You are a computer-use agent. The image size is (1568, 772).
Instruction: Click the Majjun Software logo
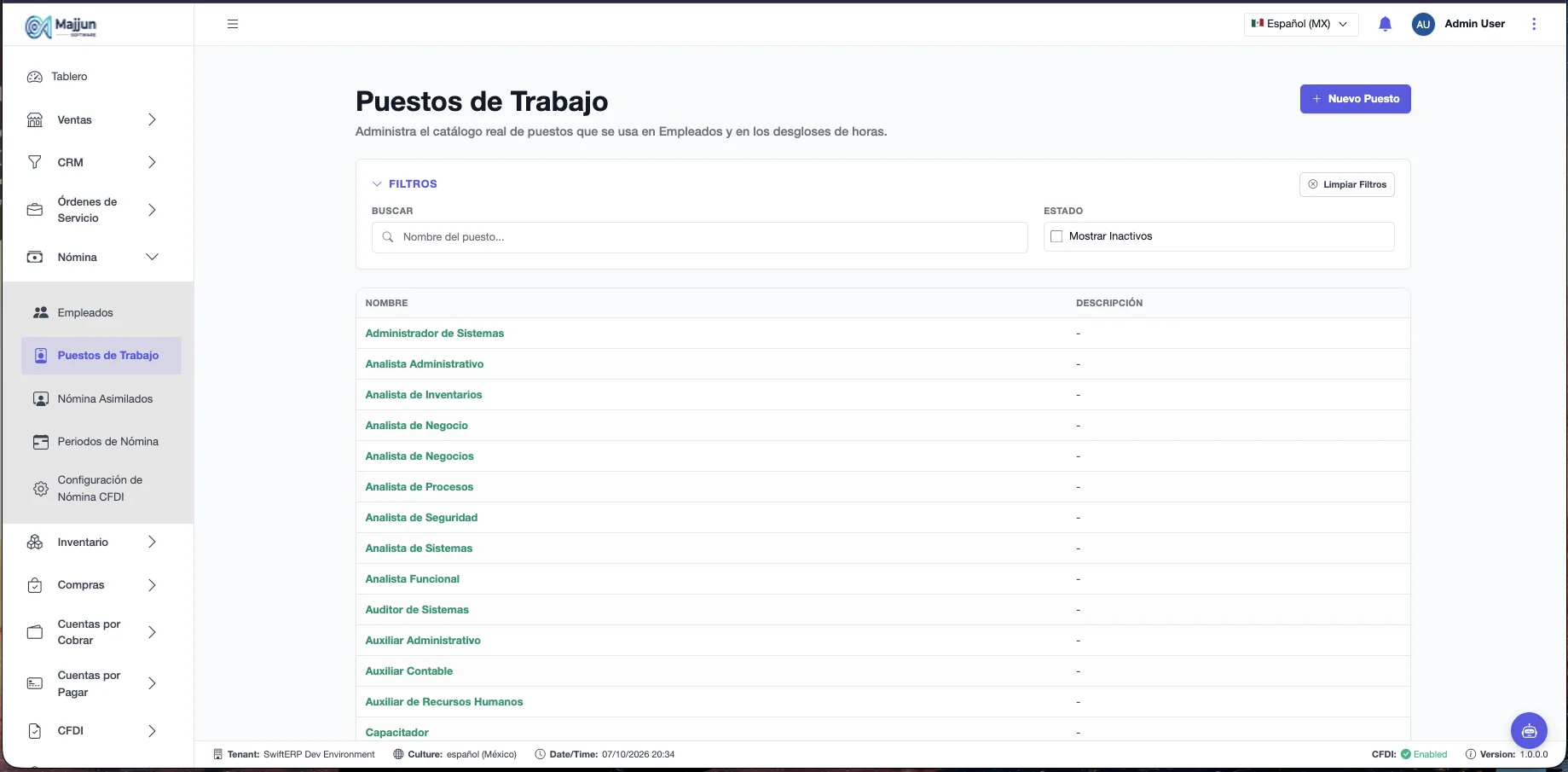coord(61,26)
